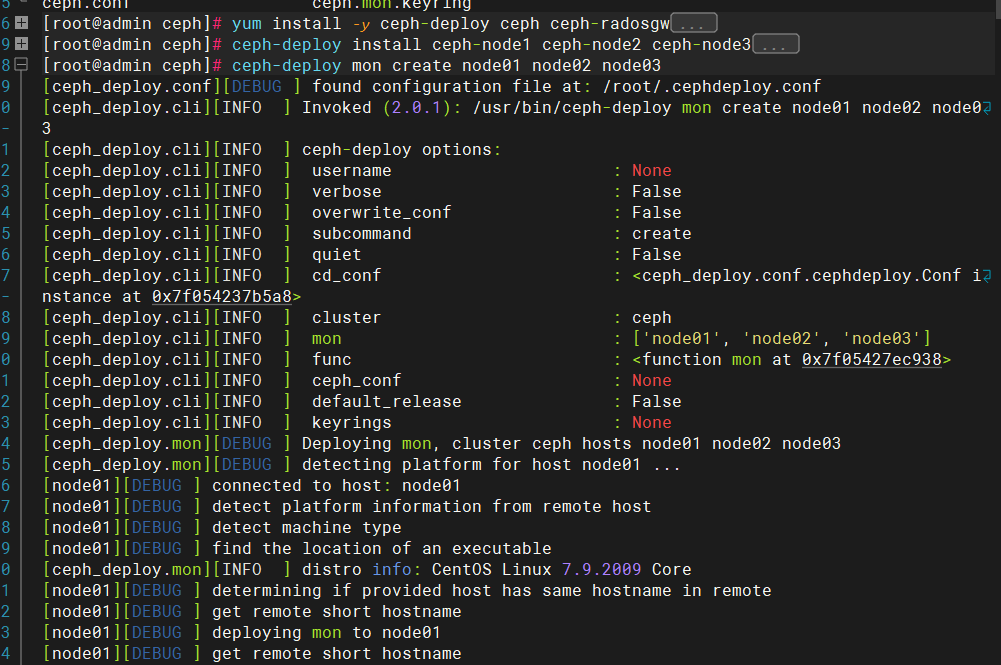The image size is (1001, 665).
Task: Click 'detect machine type' line
Action: [x=306, y=529]
